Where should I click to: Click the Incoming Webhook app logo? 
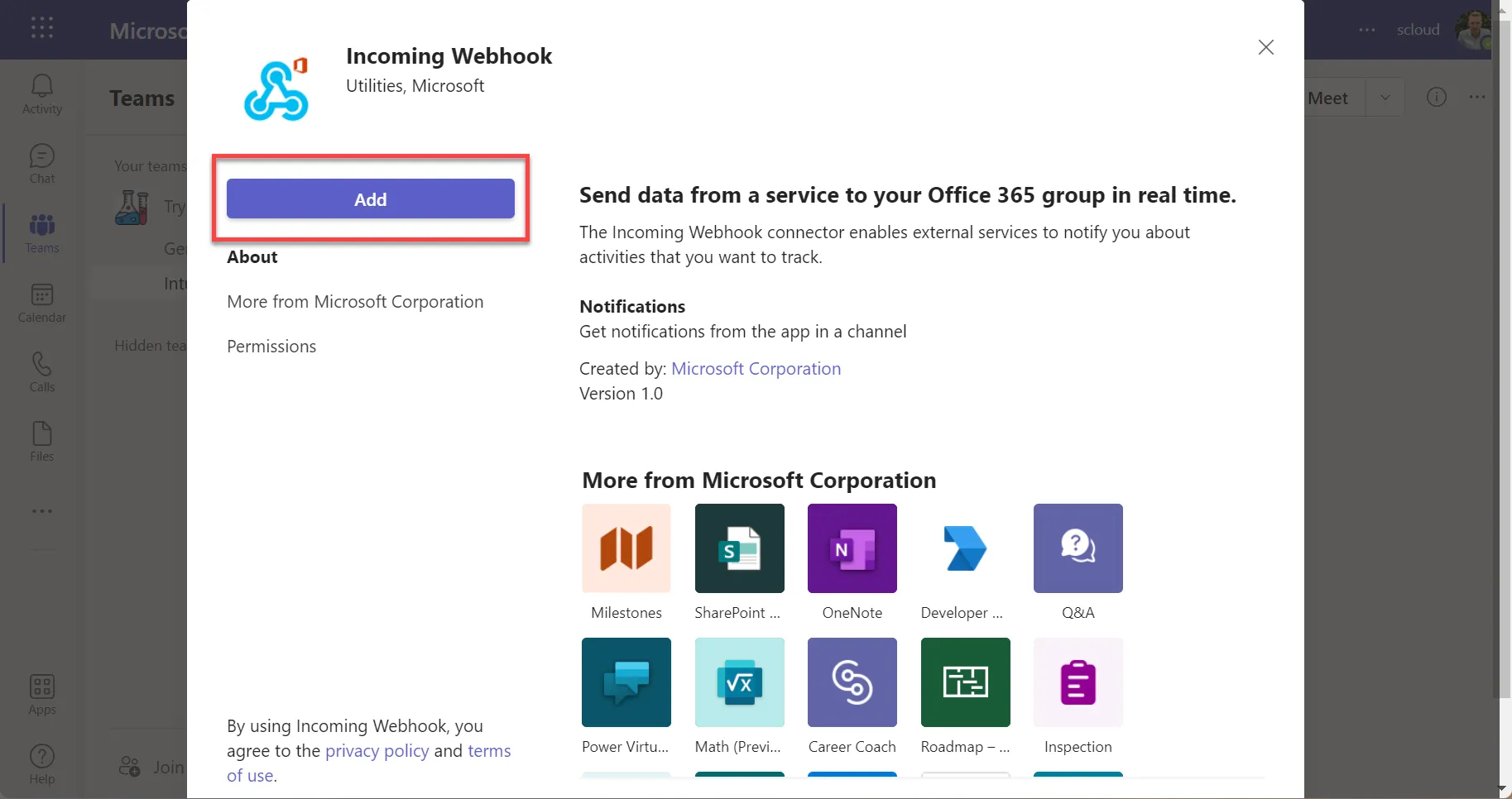click(x=276, y=89)
